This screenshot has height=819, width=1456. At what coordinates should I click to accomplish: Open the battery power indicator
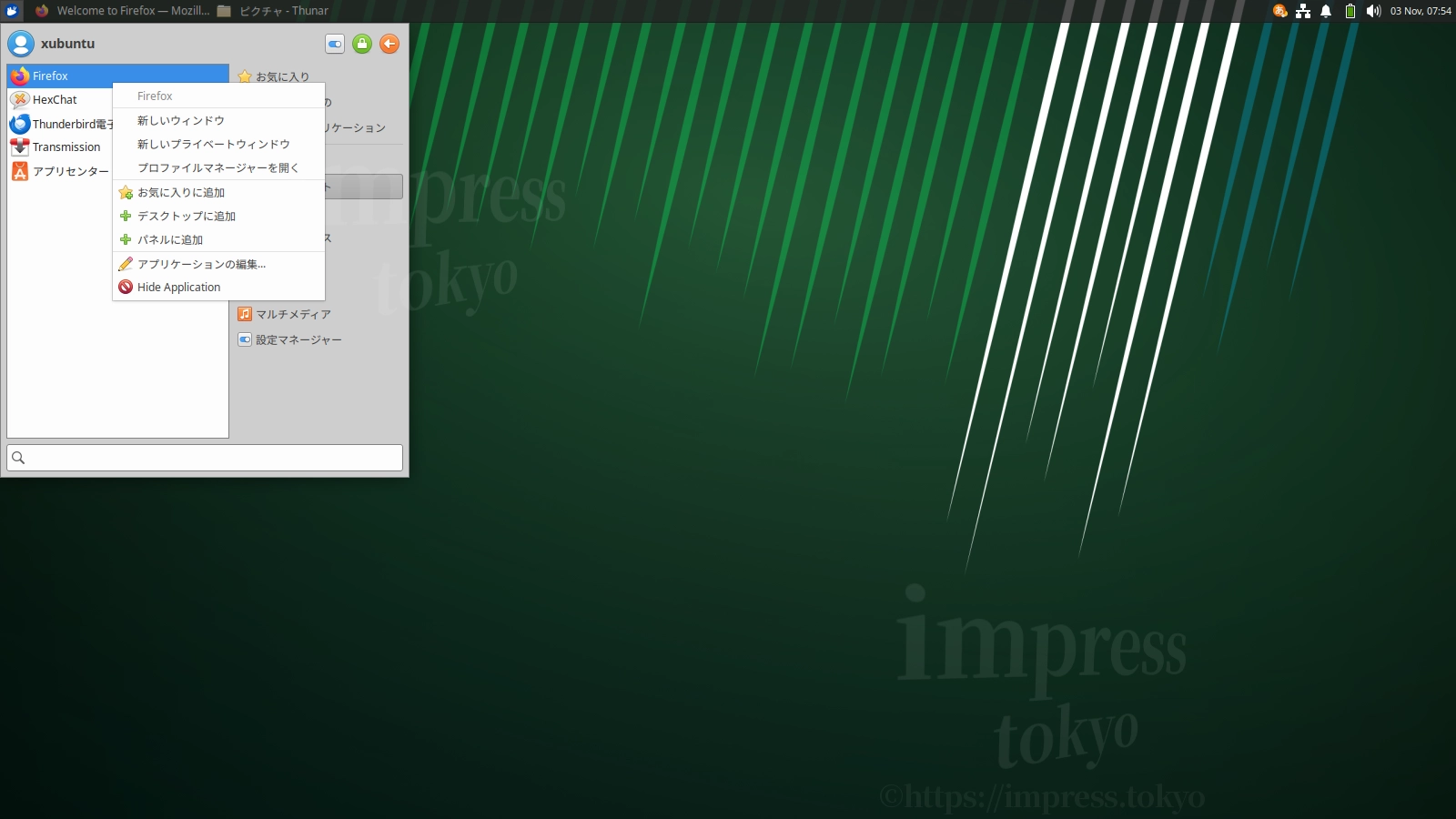point(1350,11)
